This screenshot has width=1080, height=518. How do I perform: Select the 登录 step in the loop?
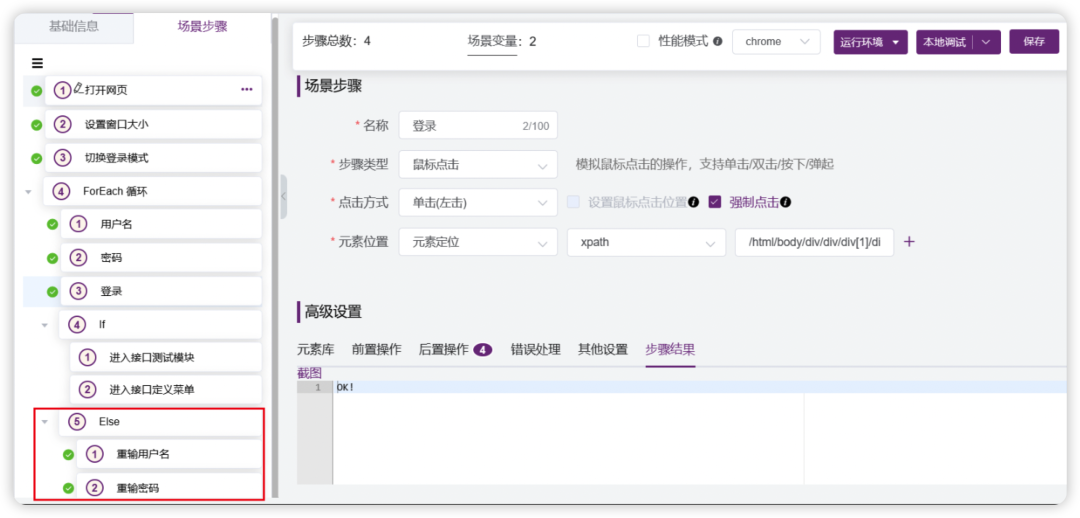click(x=161, y=291)
